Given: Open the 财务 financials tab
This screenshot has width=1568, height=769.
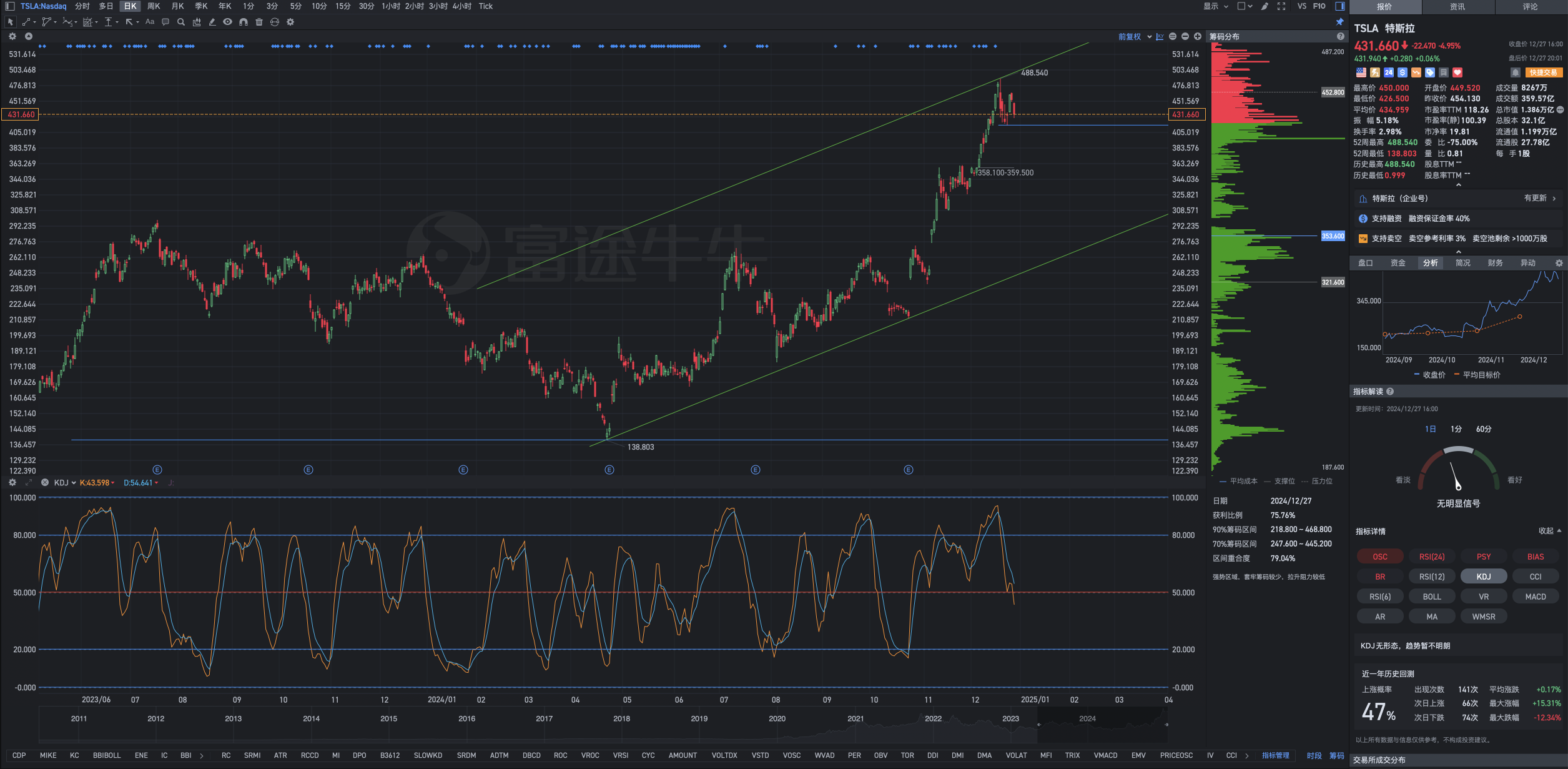Looking at the screenshot, I should 1496,263.
